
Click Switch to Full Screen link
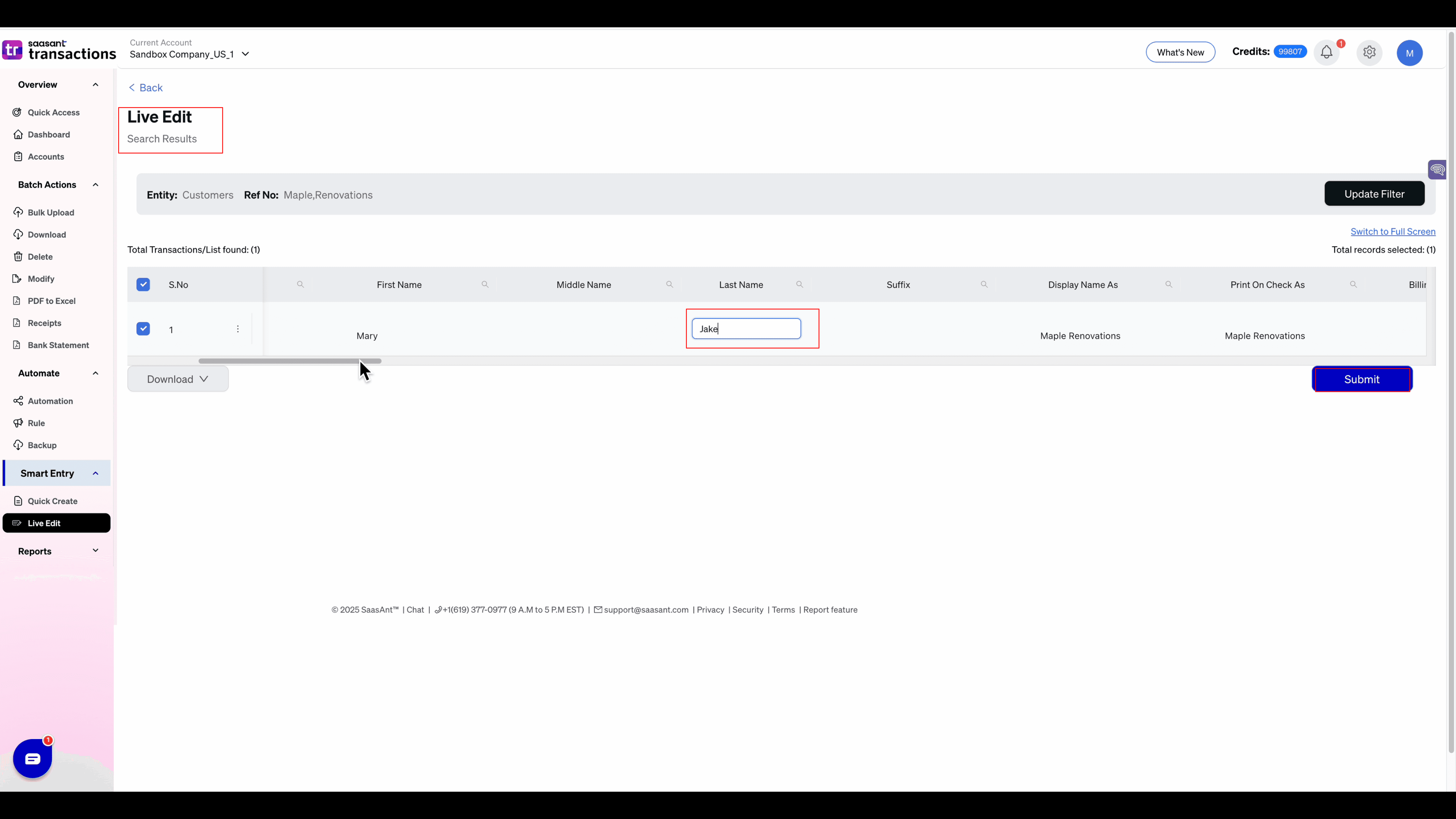pyautogui.click(x=1393, y=231)
